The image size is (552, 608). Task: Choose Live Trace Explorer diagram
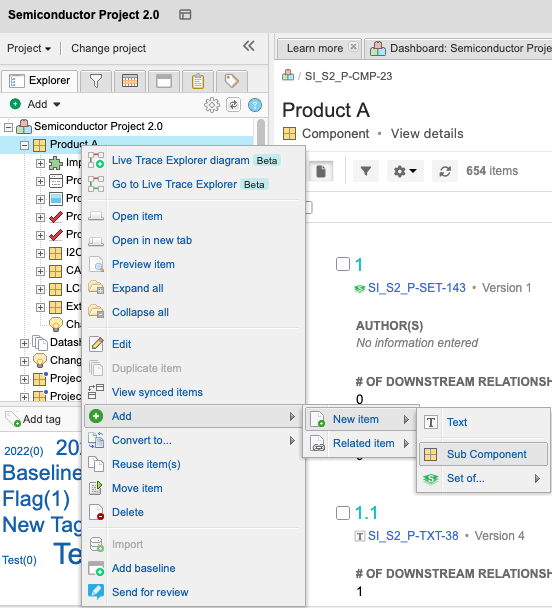[181, 161]
